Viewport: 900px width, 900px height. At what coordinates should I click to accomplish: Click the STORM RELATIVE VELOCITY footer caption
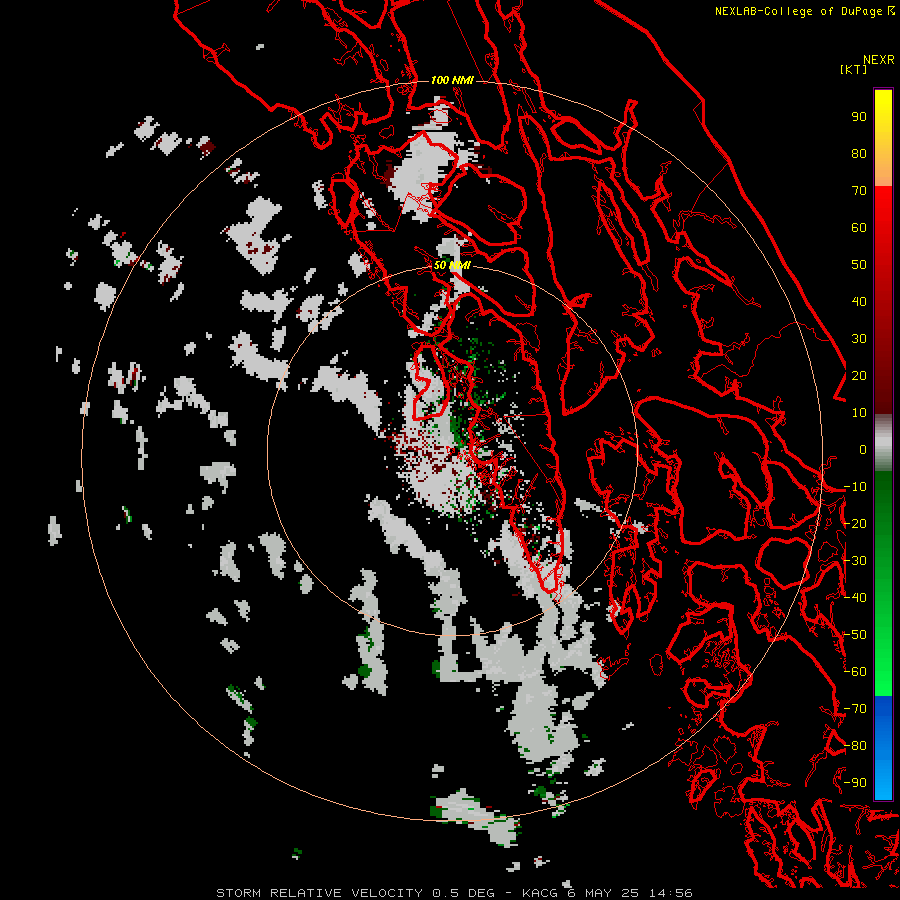click(454, 893)
